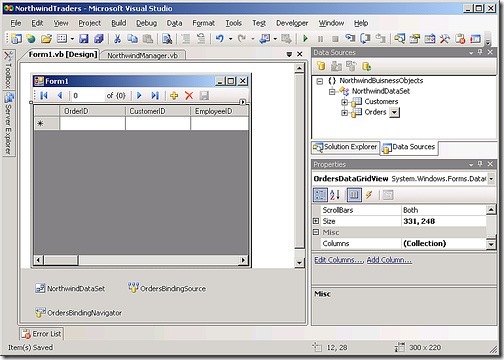
Task: Click the New Project toolbar icon
Action: [x=16, y=39]
